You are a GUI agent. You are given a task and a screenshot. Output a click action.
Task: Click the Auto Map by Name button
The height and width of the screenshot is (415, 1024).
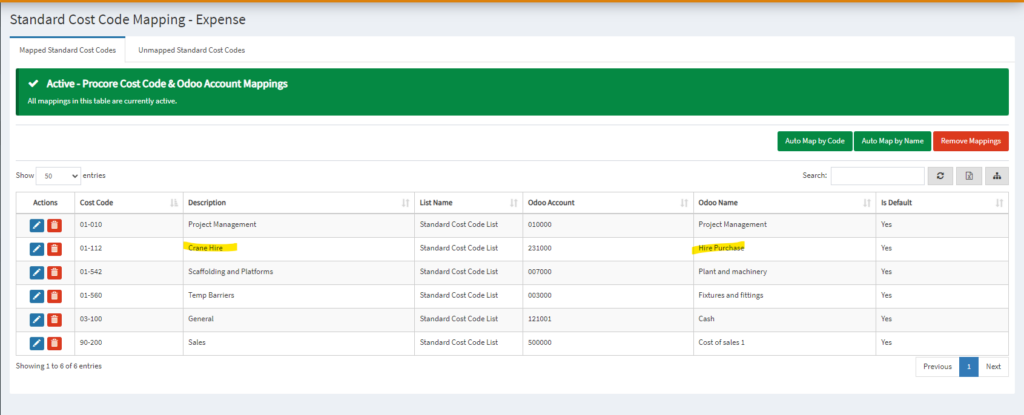[892, 141]
